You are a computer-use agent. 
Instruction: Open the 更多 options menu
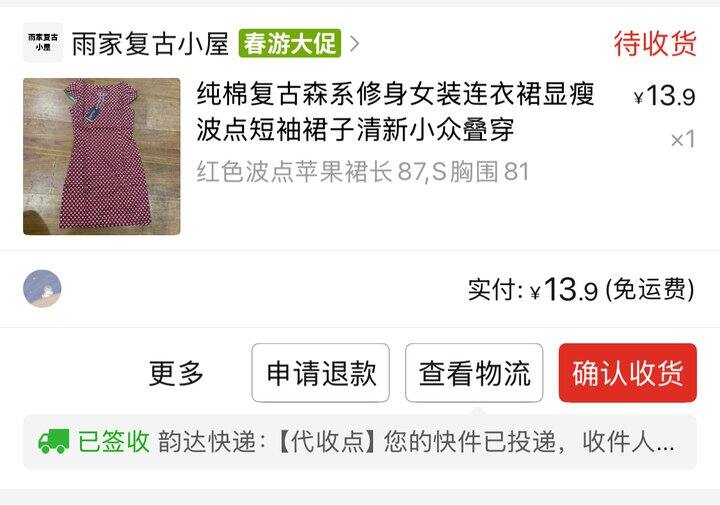click(176, 373)
